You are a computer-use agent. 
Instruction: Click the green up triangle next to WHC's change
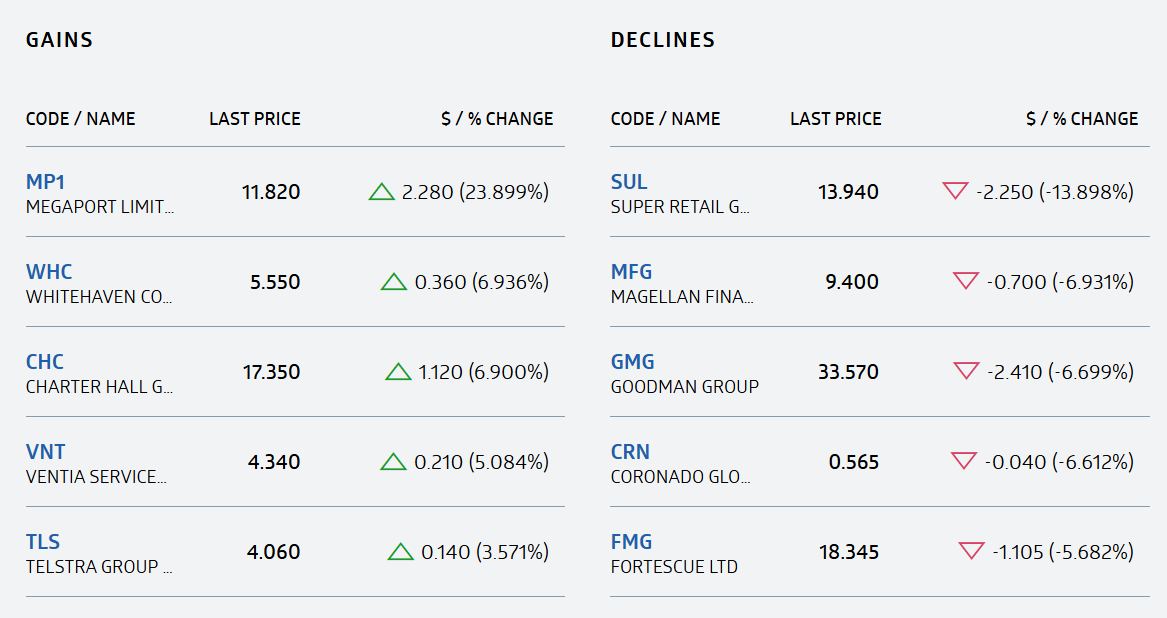pyautogui.click(x=391, y=281)
